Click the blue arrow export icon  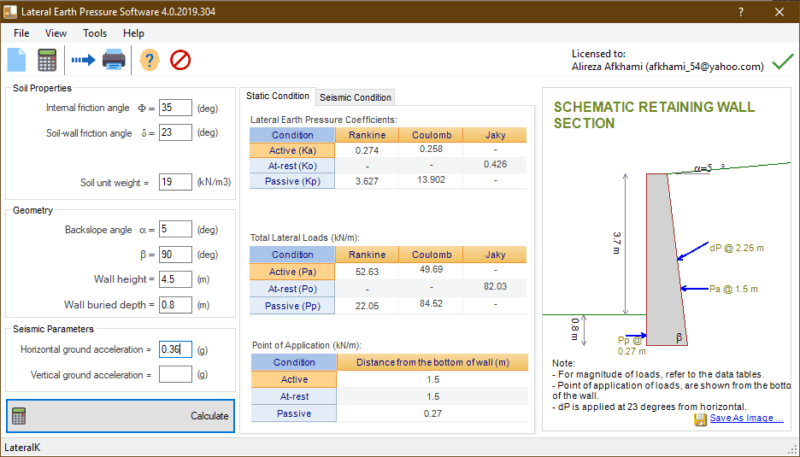click(x=83, y=60)
